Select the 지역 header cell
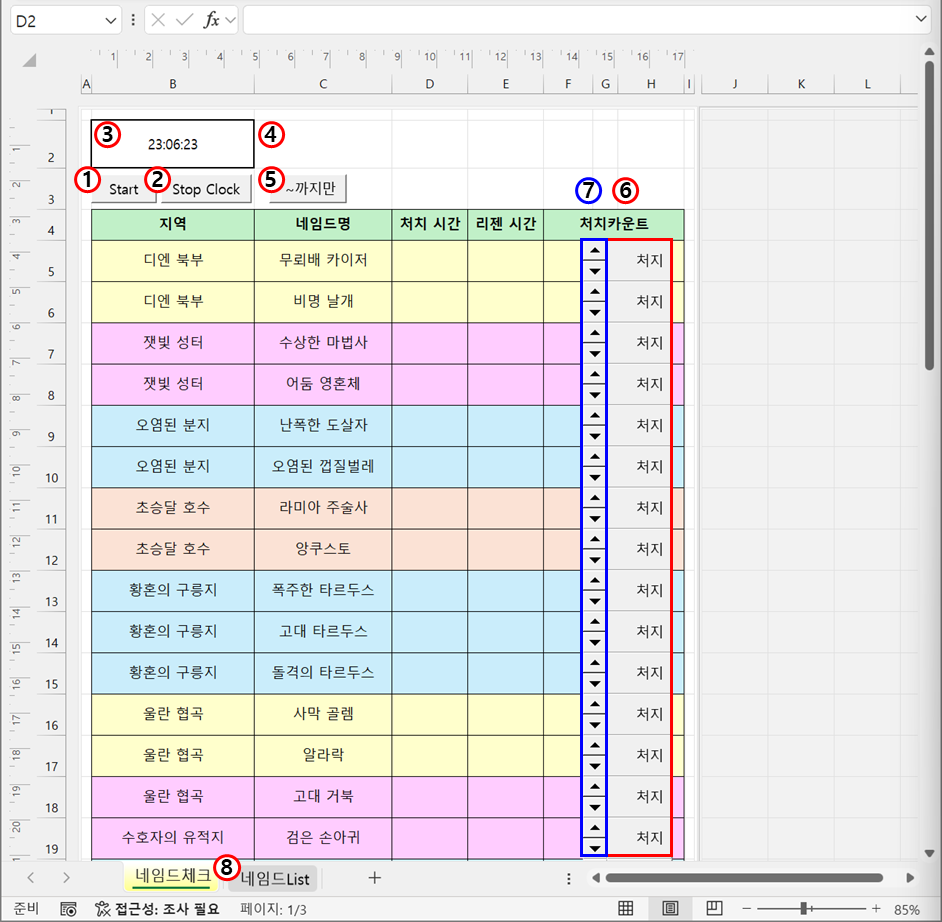 [173, 224]
